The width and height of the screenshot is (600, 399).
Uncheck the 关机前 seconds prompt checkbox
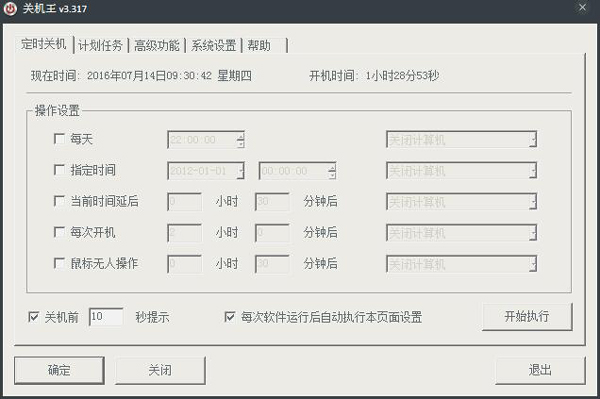34,317
